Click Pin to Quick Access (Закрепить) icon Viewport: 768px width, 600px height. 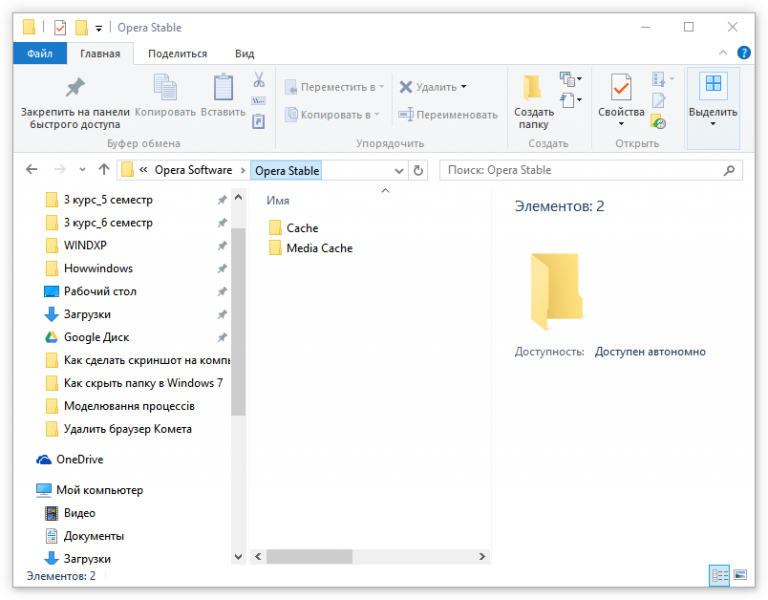point(75,88)
